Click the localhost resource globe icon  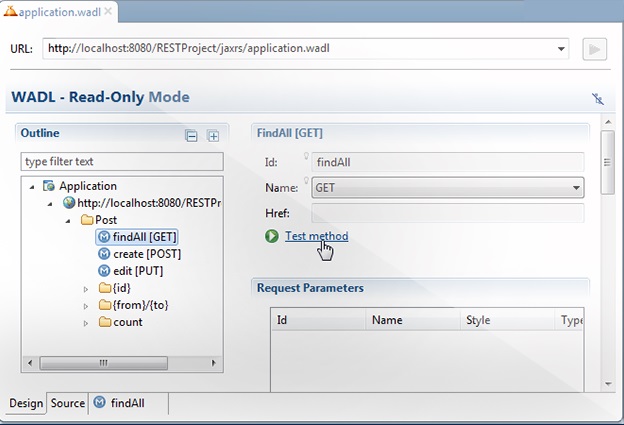tap(68, 203)
